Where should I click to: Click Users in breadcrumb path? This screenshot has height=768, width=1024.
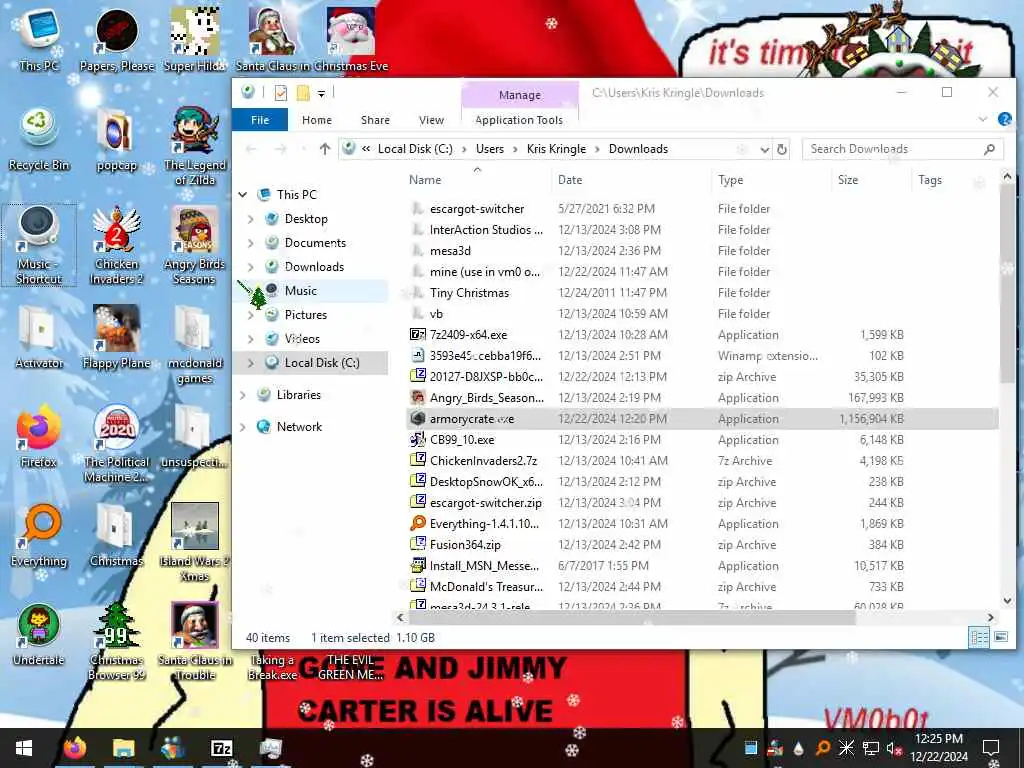coord(490,149)
